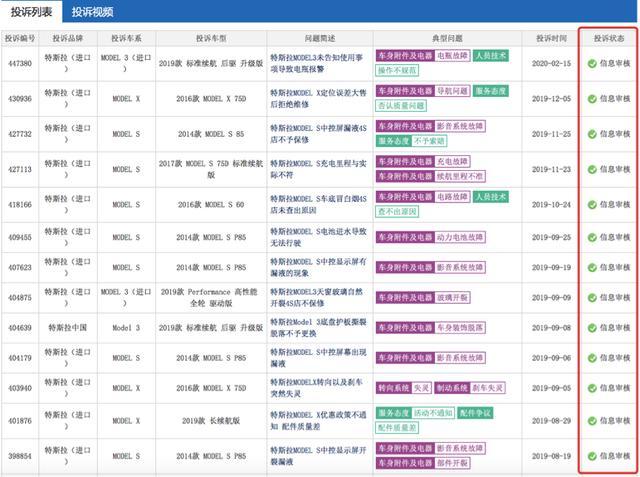640x477 pixels.
Task: Click the green check icon for complaint 404639
Action: [x=592, y=328]
